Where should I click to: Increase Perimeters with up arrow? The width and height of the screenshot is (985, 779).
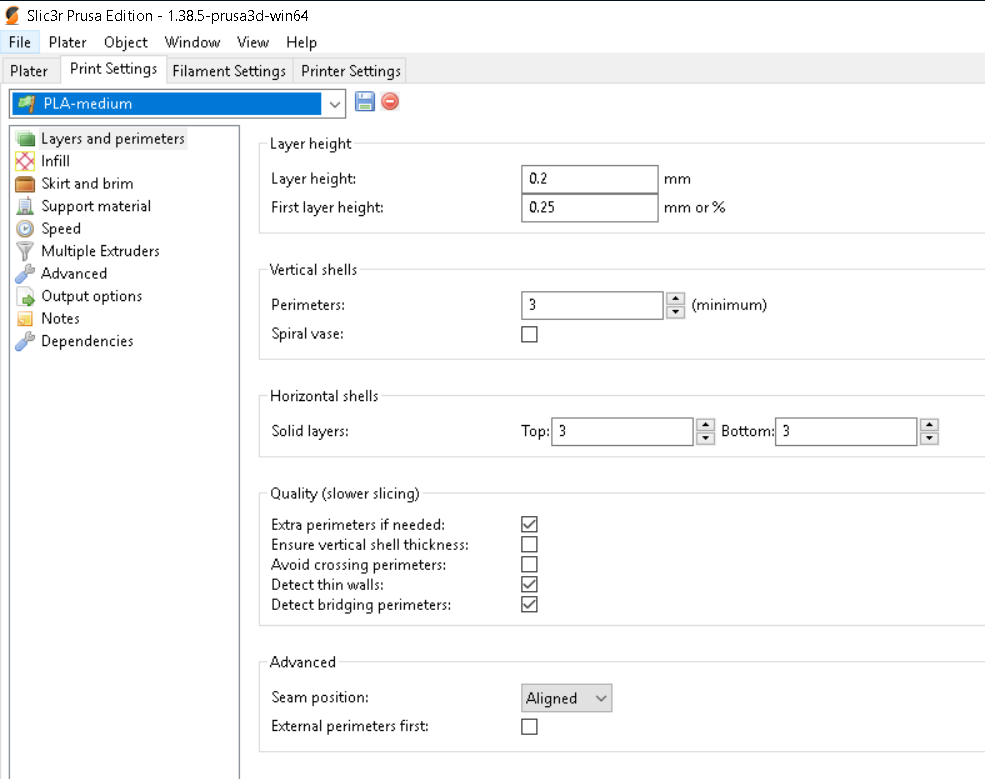(x=675, y=298)
